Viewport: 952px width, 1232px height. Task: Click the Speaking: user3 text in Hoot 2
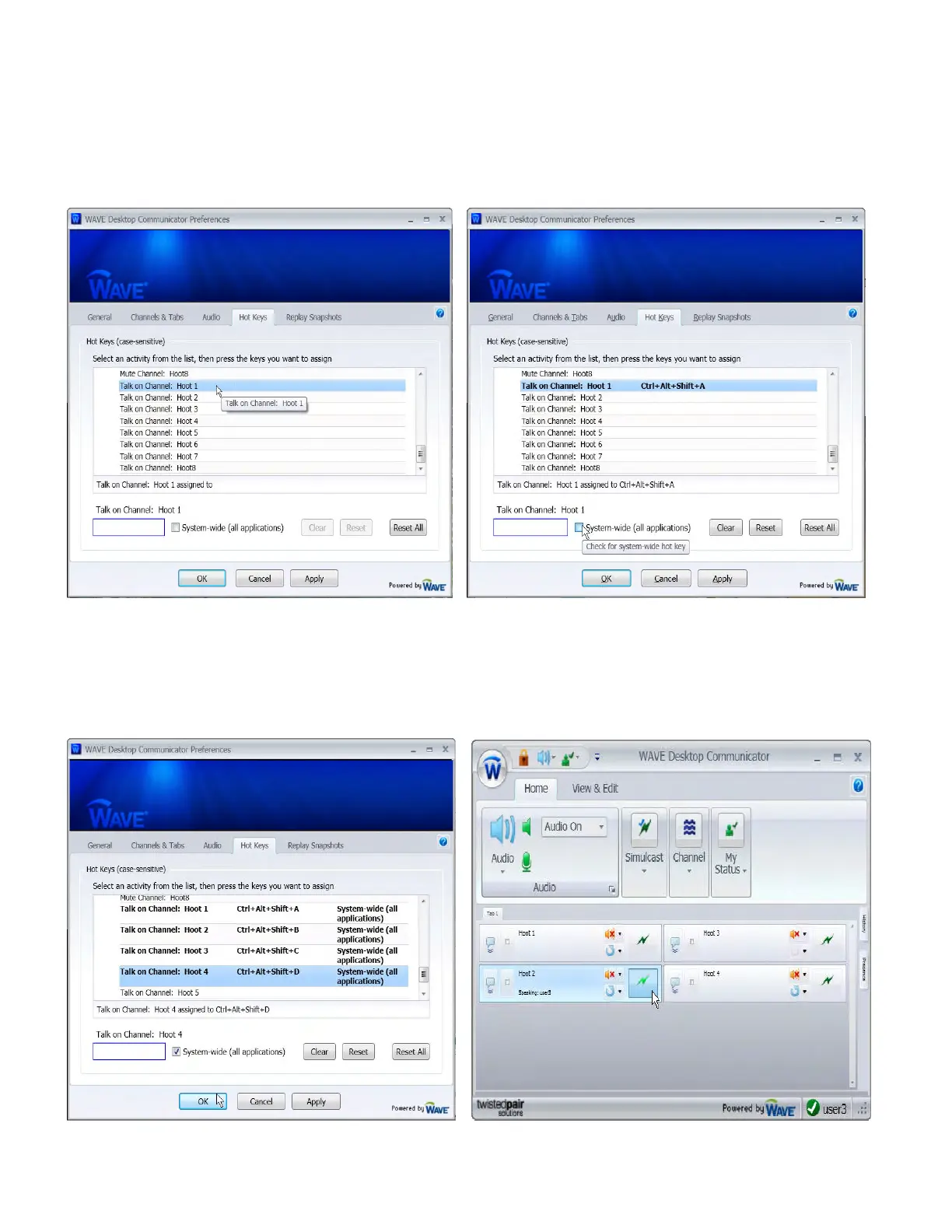[534, 992]
